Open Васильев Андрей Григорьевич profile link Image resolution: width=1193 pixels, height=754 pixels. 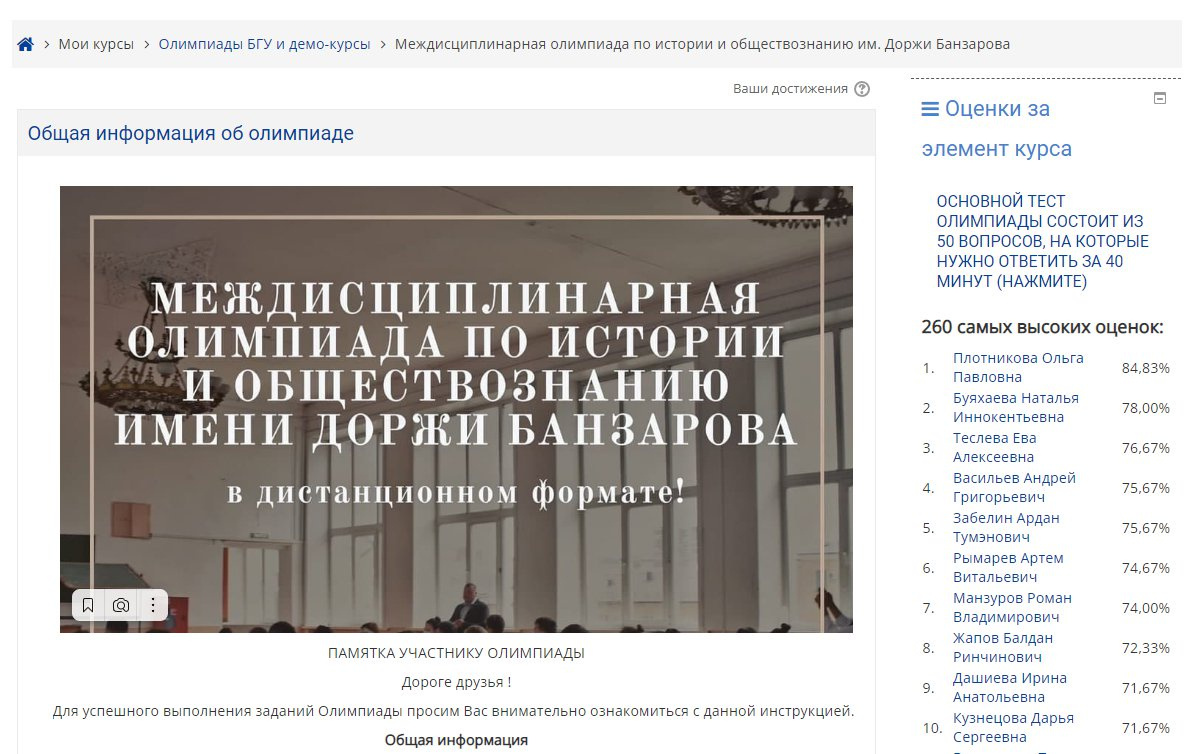point(1014,487)
